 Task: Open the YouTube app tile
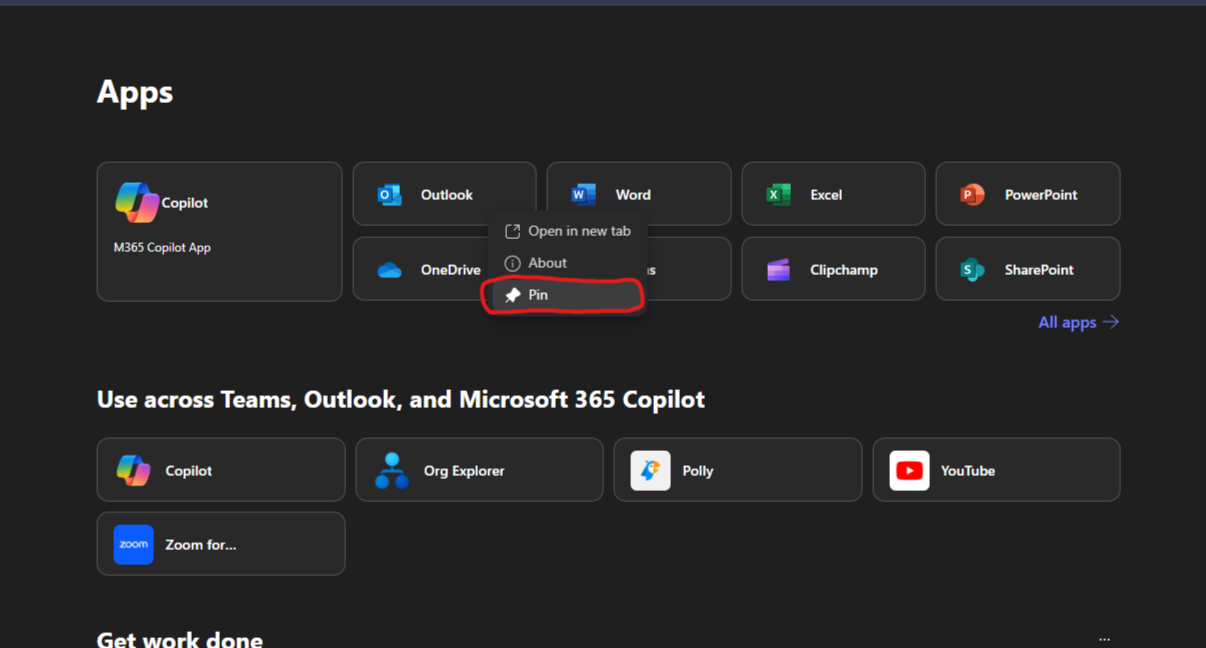[996, 470]
